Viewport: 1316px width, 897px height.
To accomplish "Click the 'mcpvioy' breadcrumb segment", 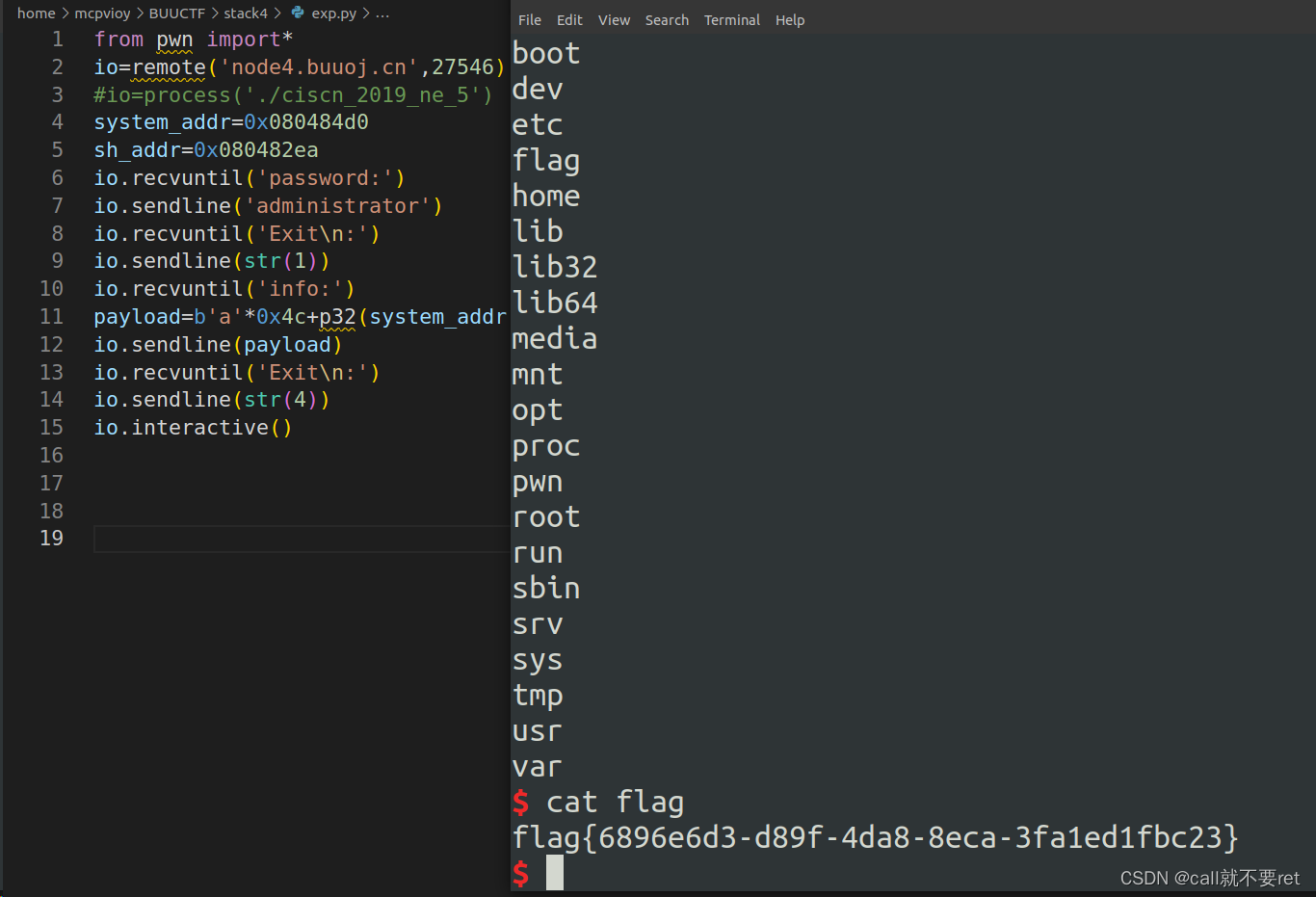I will [102, 13].
